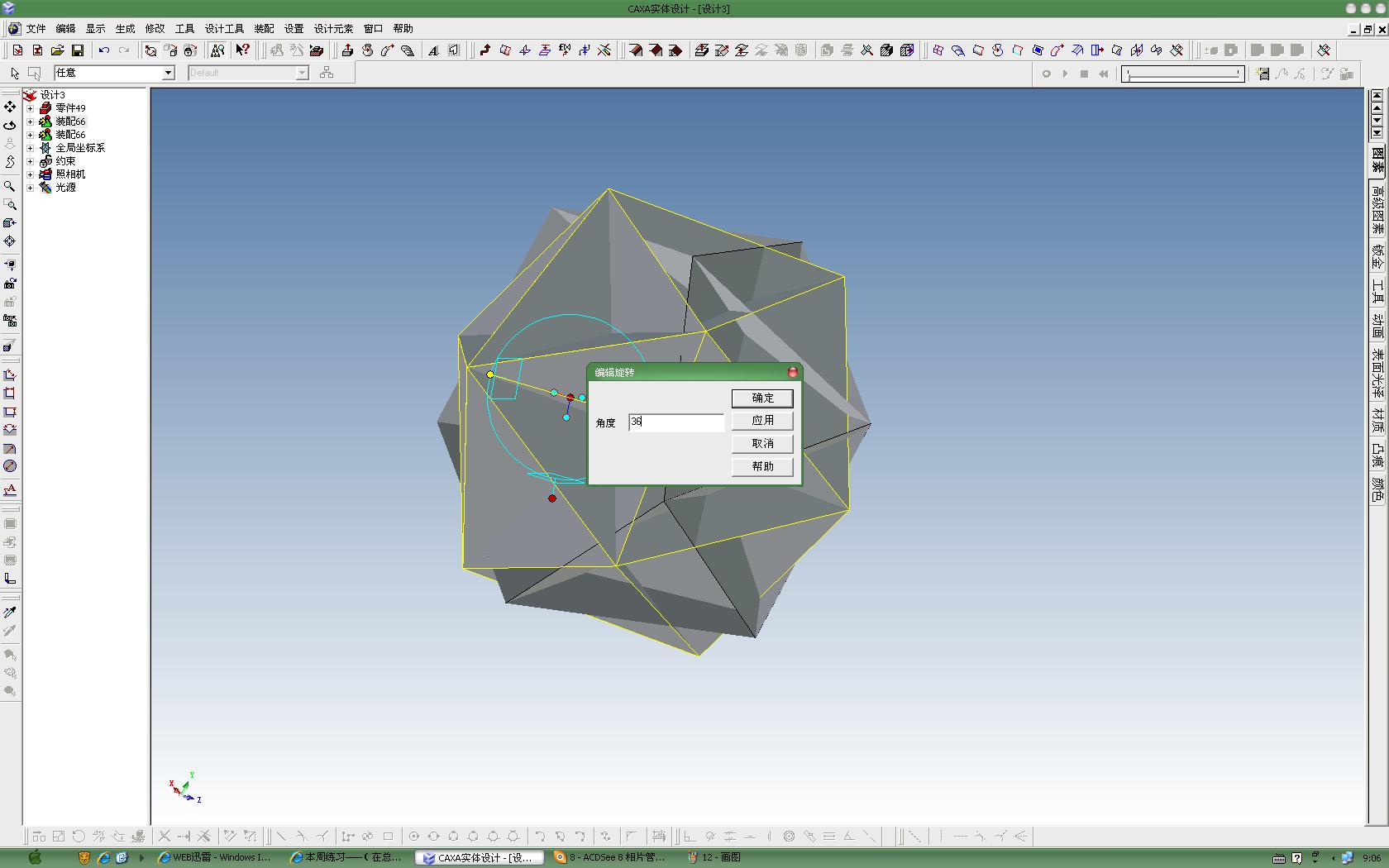Click the open folder toolbar icon
This screenshot has width=1389, height=868.
point(58,50)
